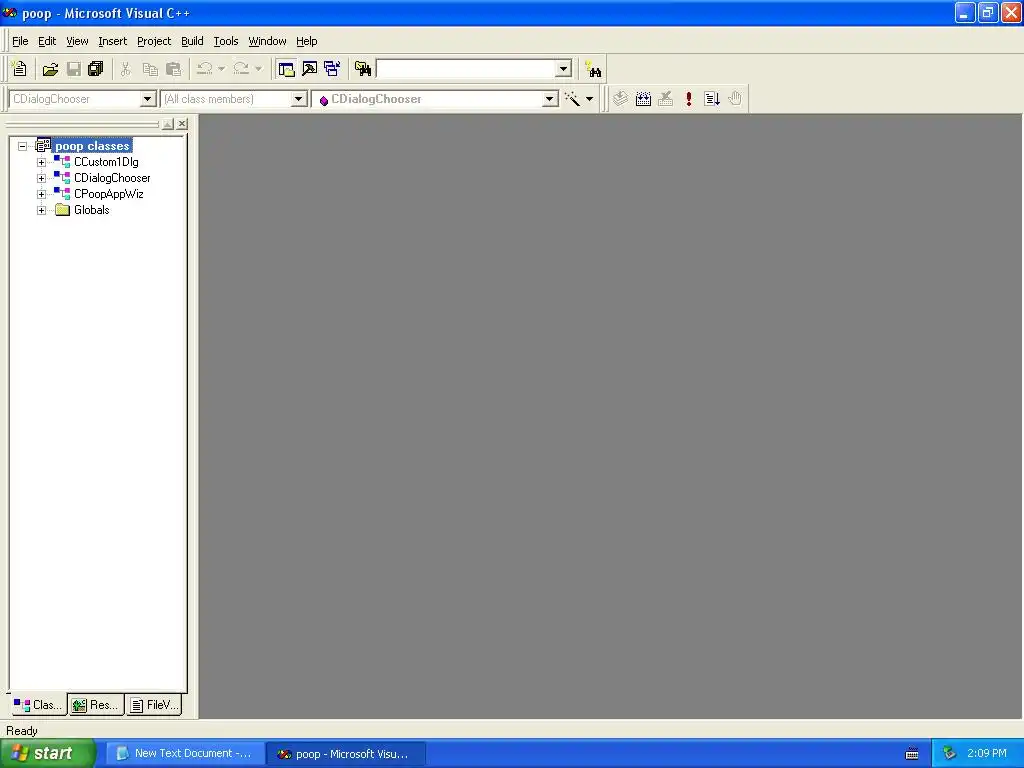
Task: Expand the CCustom1Dlg class node
Action: tap(41, 162)
